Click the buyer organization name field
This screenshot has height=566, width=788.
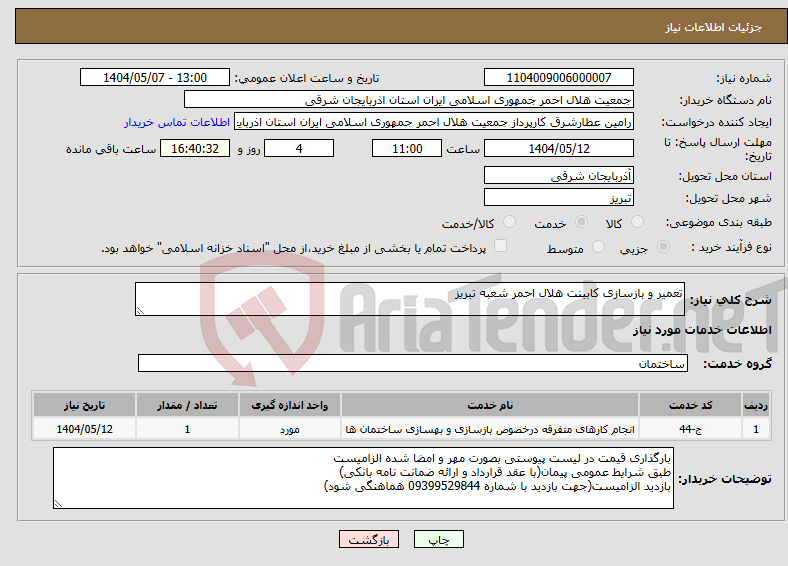409,100
